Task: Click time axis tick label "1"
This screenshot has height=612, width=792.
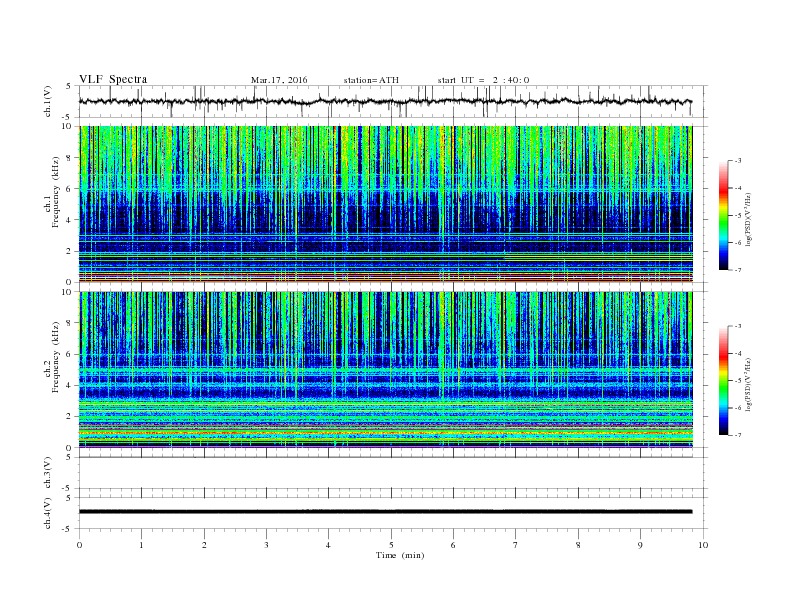Action: 141,545
